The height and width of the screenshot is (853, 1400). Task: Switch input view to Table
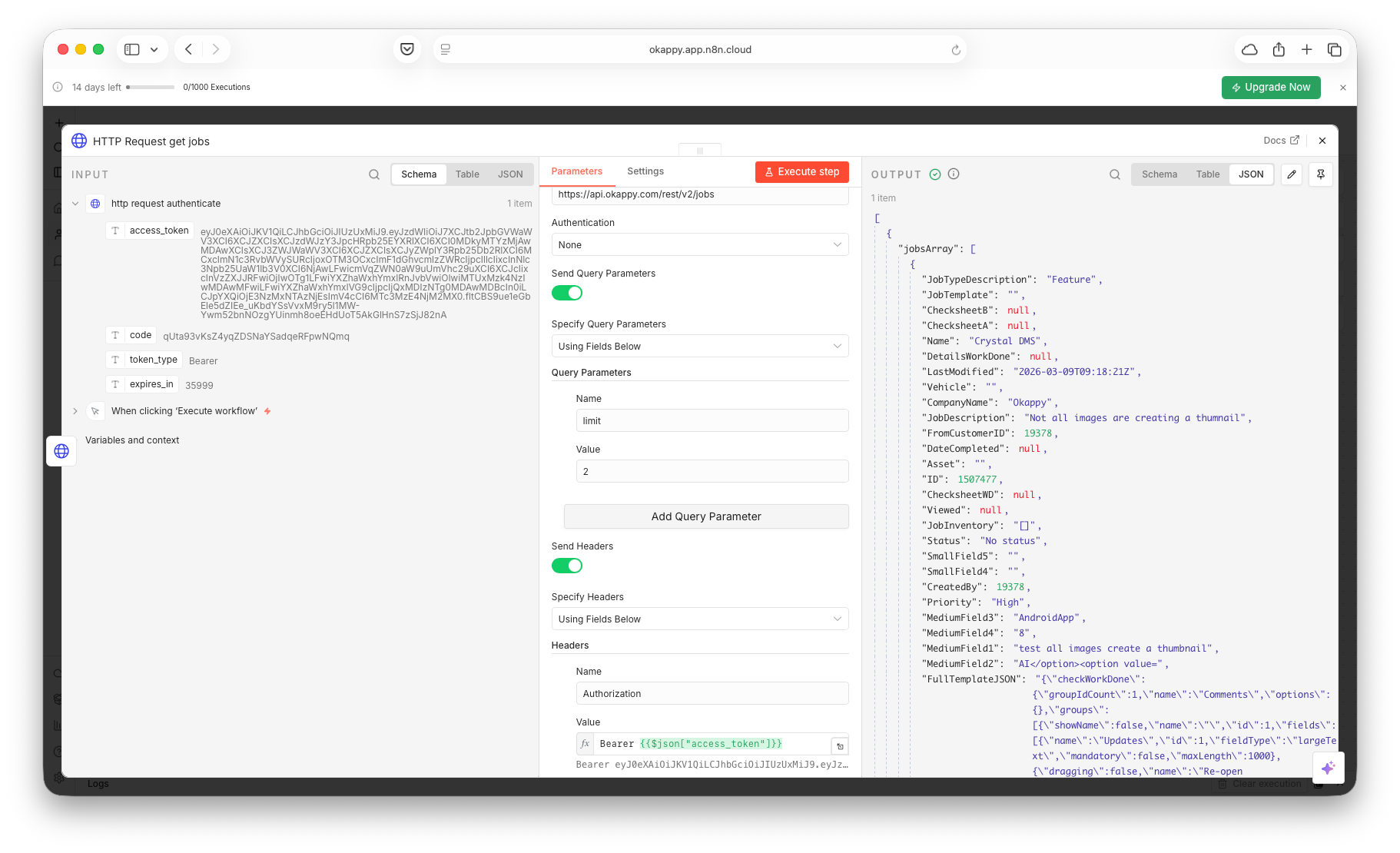pyautogui.click(x=467, y=174)
